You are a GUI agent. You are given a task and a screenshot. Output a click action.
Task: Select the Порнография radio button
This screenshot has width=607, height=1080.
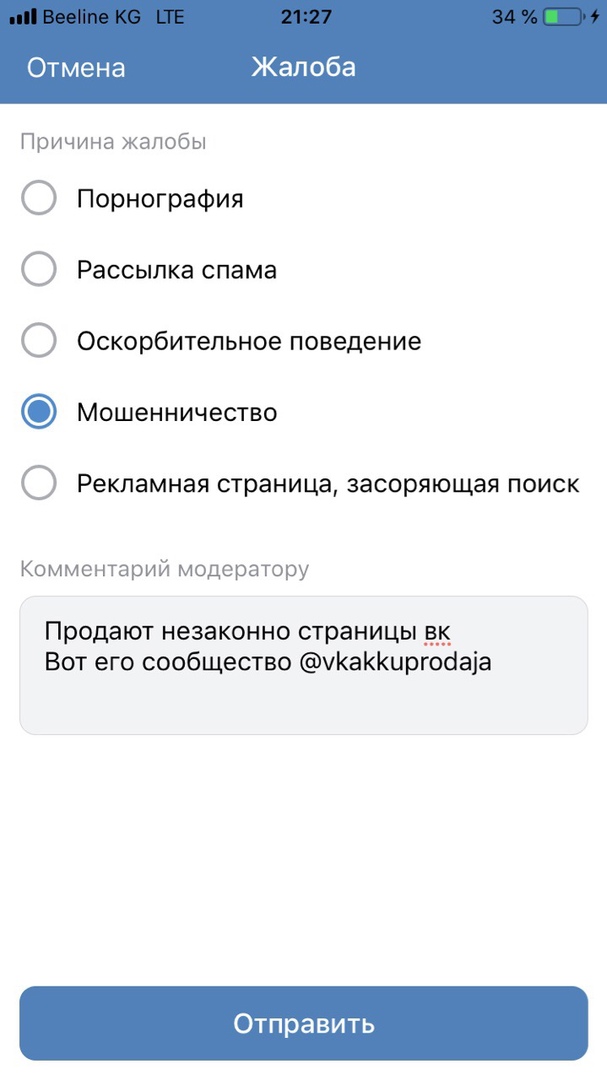(39, 199)
